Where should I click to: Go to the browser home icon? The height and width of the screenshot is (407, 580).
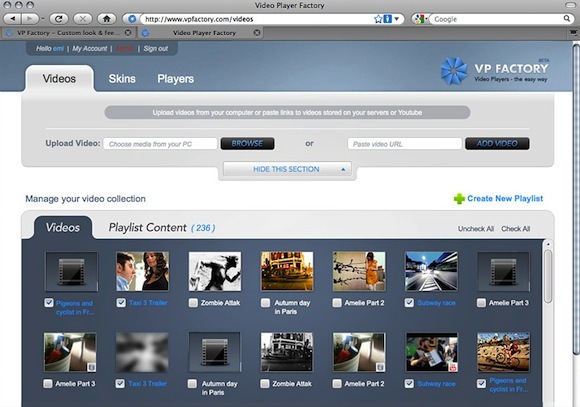pyautogui.click(x=107, y=18)
